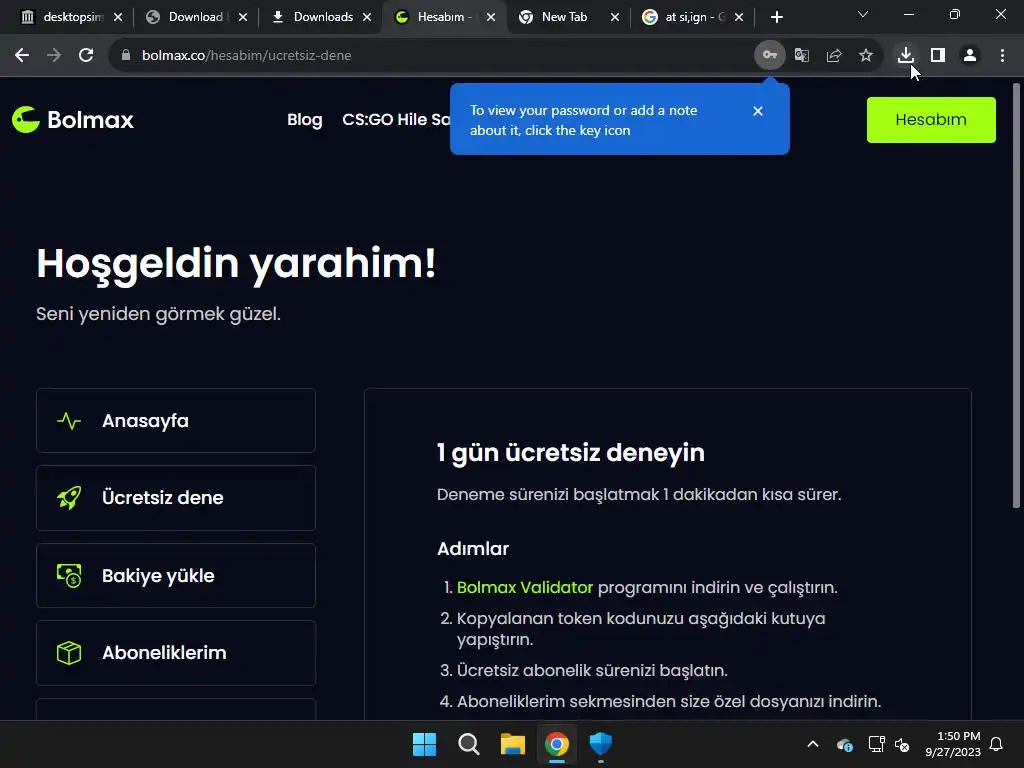Click Chrome icon in taskbar
Image resolution: width=1024 pixels, height=768 pixels.
point(557,744)
